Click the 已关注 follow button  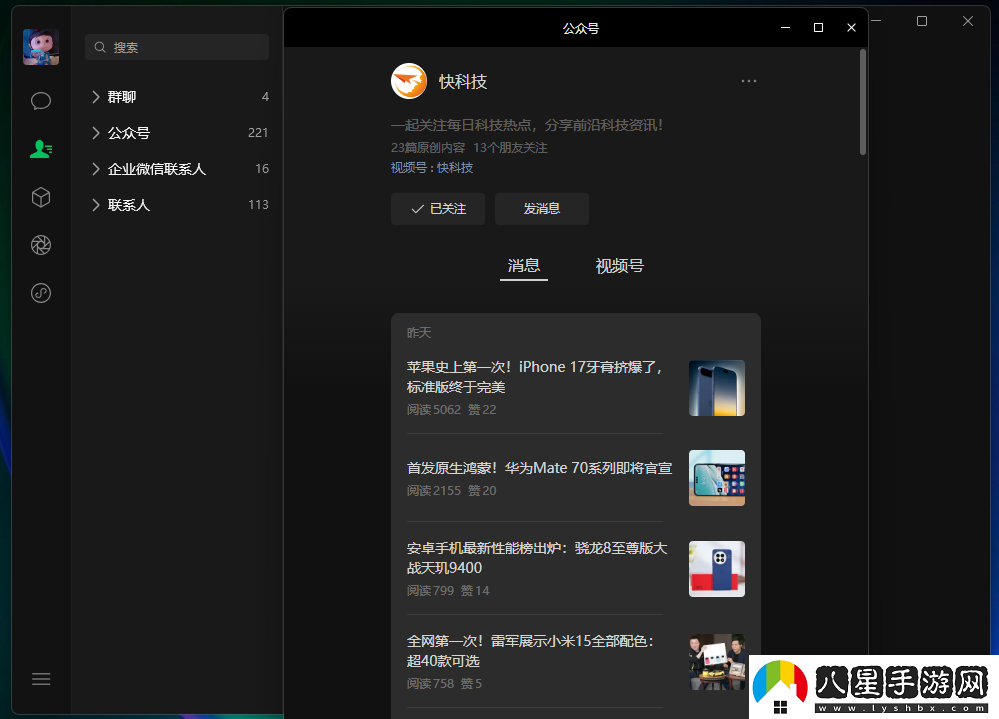(x=437, y=209)
